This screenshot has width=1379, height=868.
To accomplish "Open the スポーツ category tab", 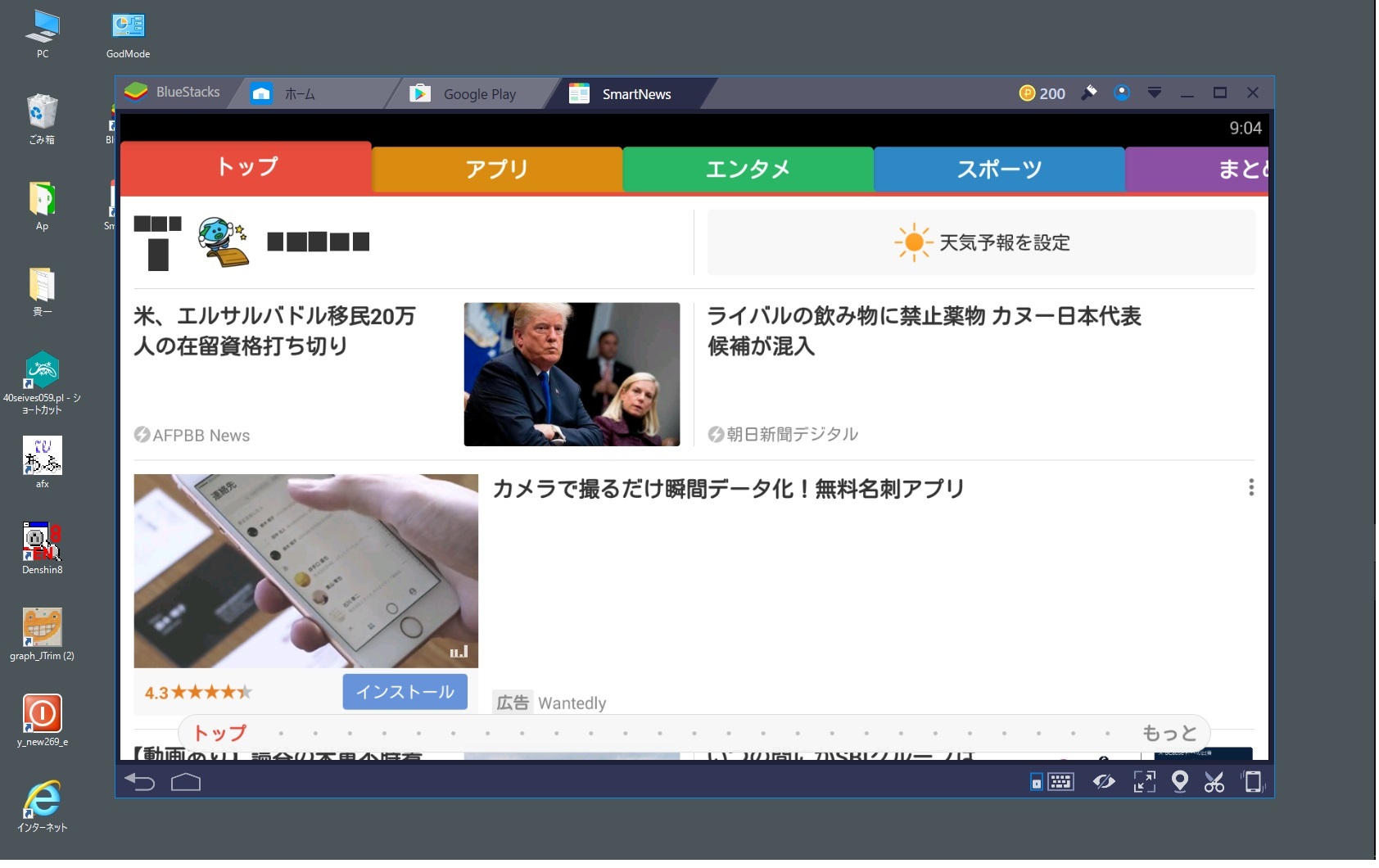I will 999,169.
